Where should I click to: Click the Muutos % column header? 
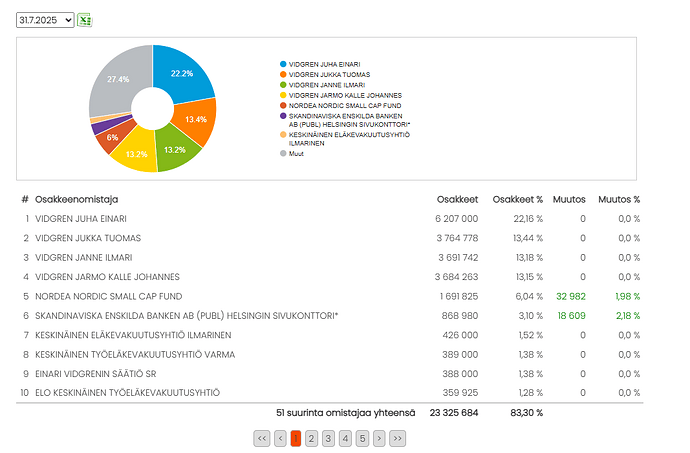[619, 199]
